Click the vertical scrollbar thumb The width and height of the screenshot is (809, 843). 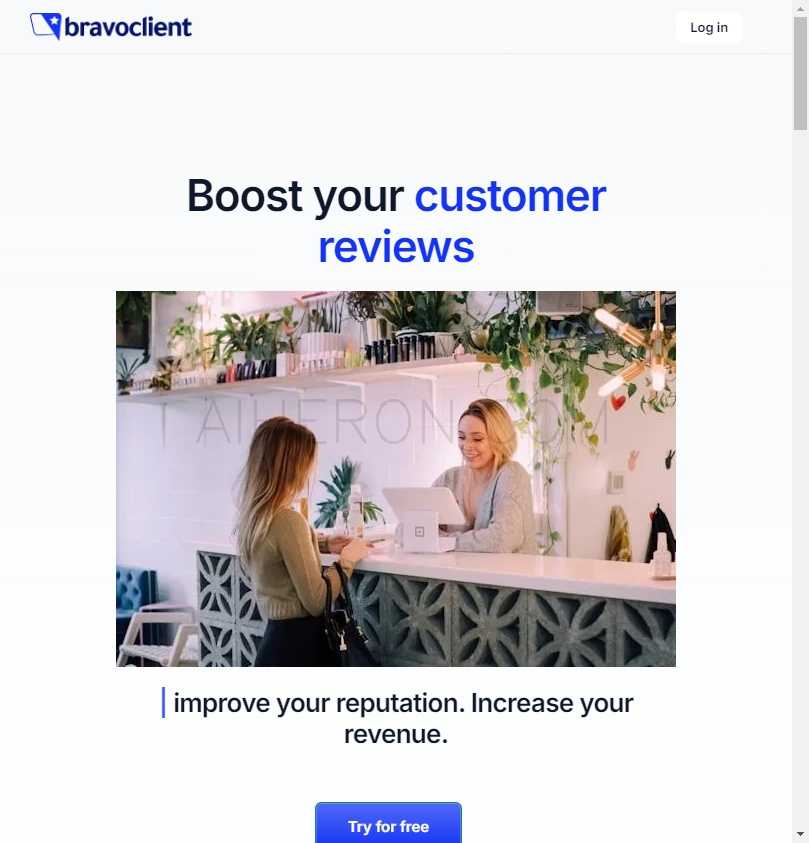pos(800,74)
